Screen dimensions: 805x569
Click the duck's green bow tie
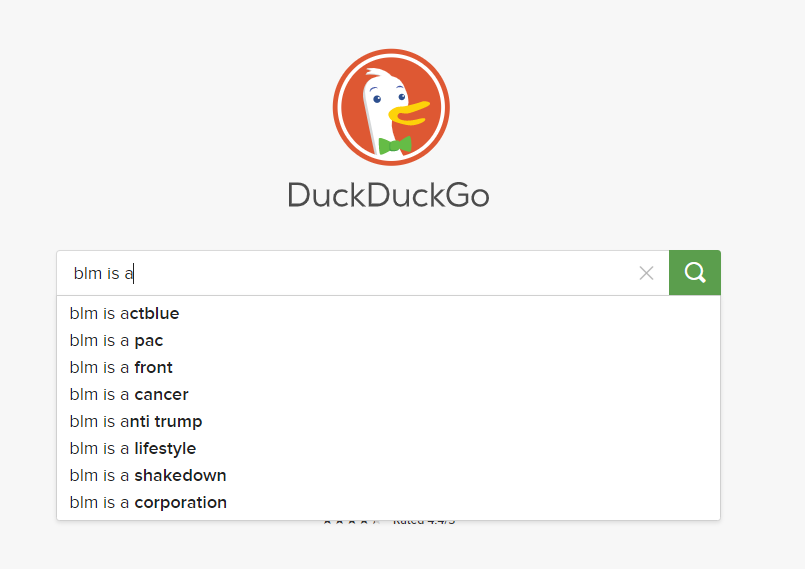click(x=395, y=146)
